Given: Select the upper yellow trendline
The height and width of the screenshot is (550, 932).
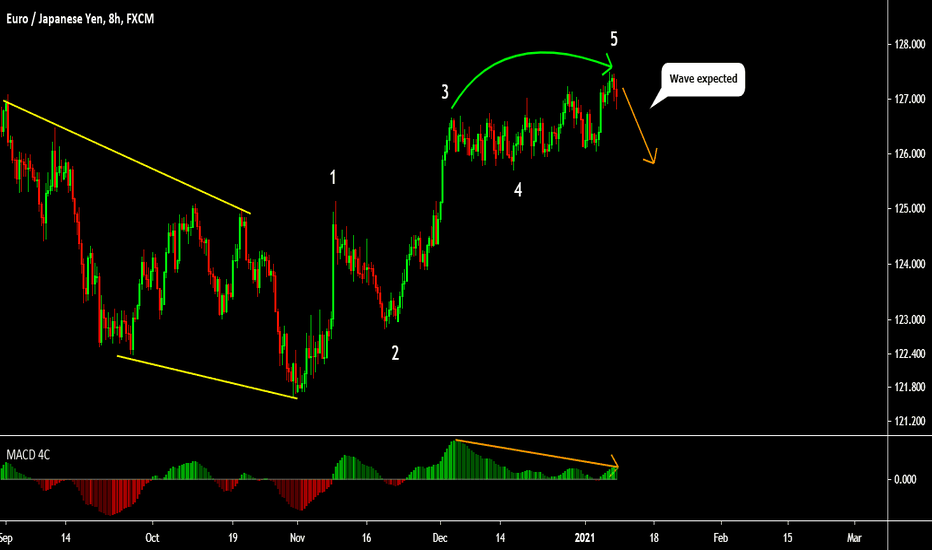Looking at the screenshot, I should (x=127, y=158).
